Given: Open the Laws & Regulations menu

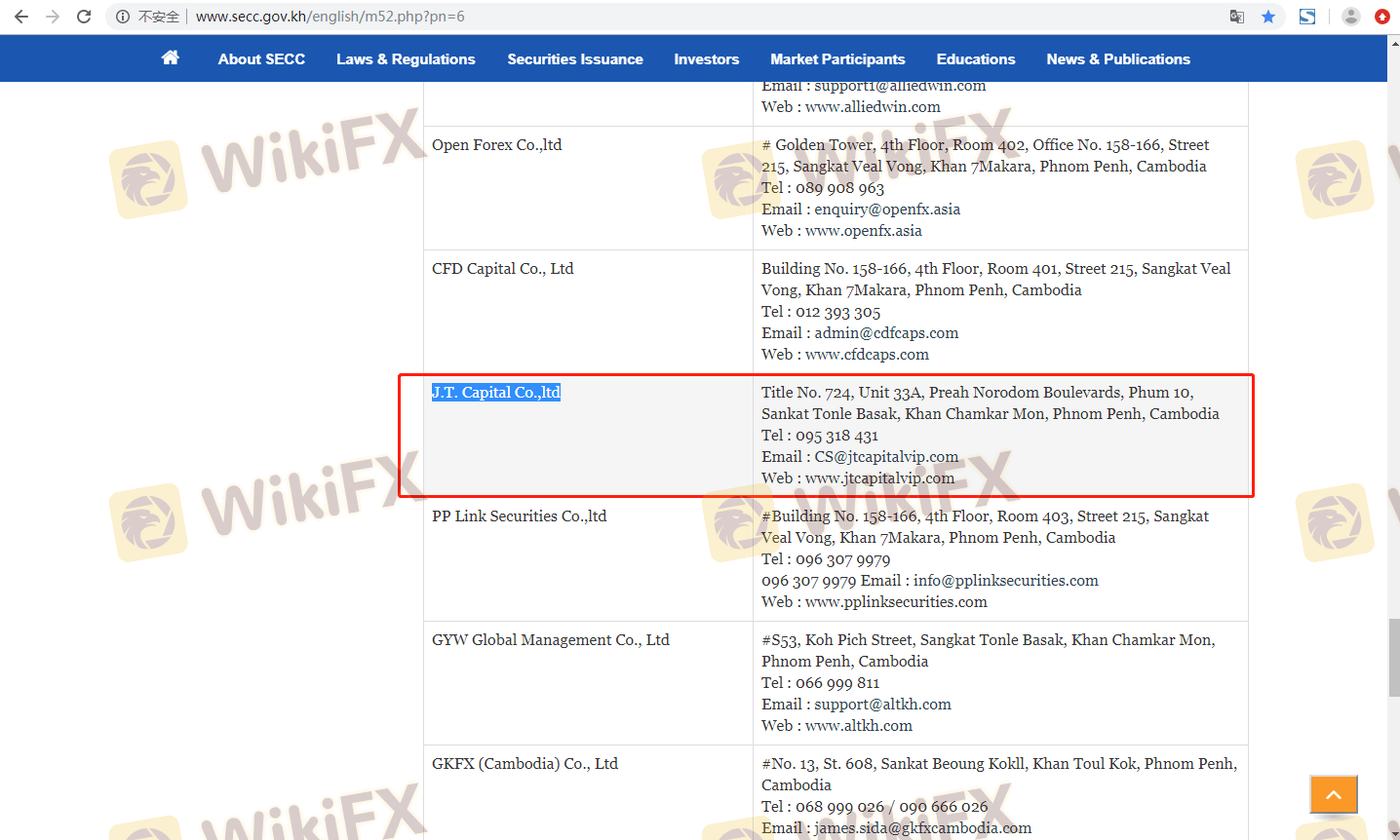Looking at the screenshot, I should click(406, 59).
